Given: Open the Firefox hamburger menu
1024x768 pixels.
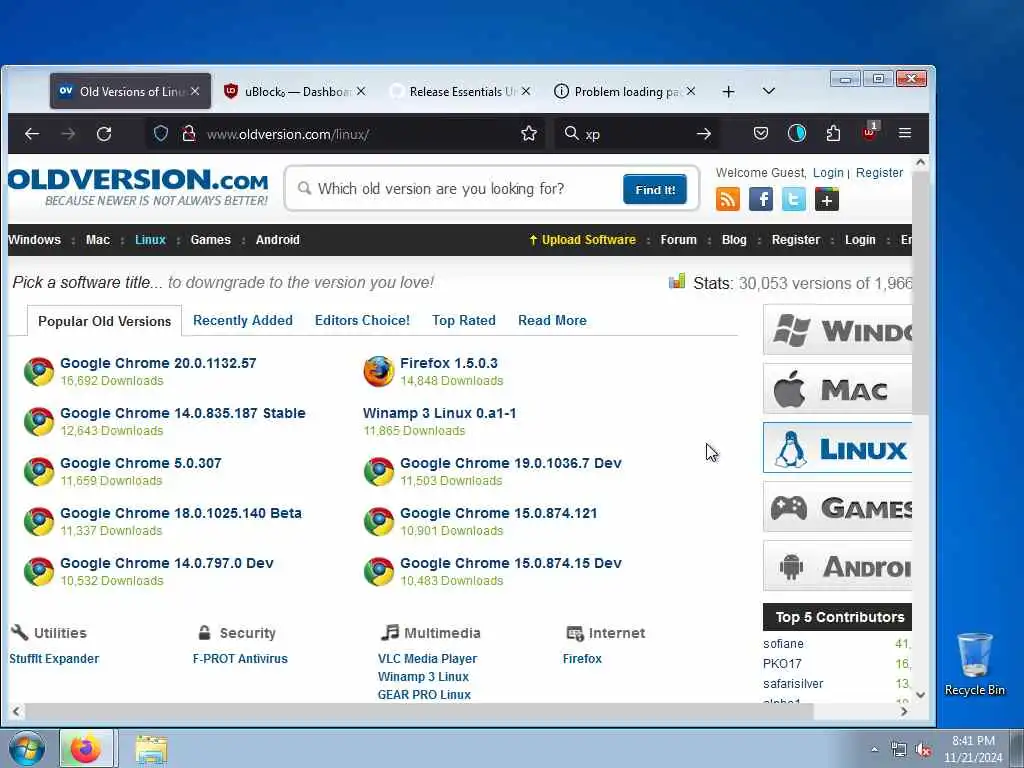Looking at the screenshot, I should pyautogui.click(x=904, y=133).
